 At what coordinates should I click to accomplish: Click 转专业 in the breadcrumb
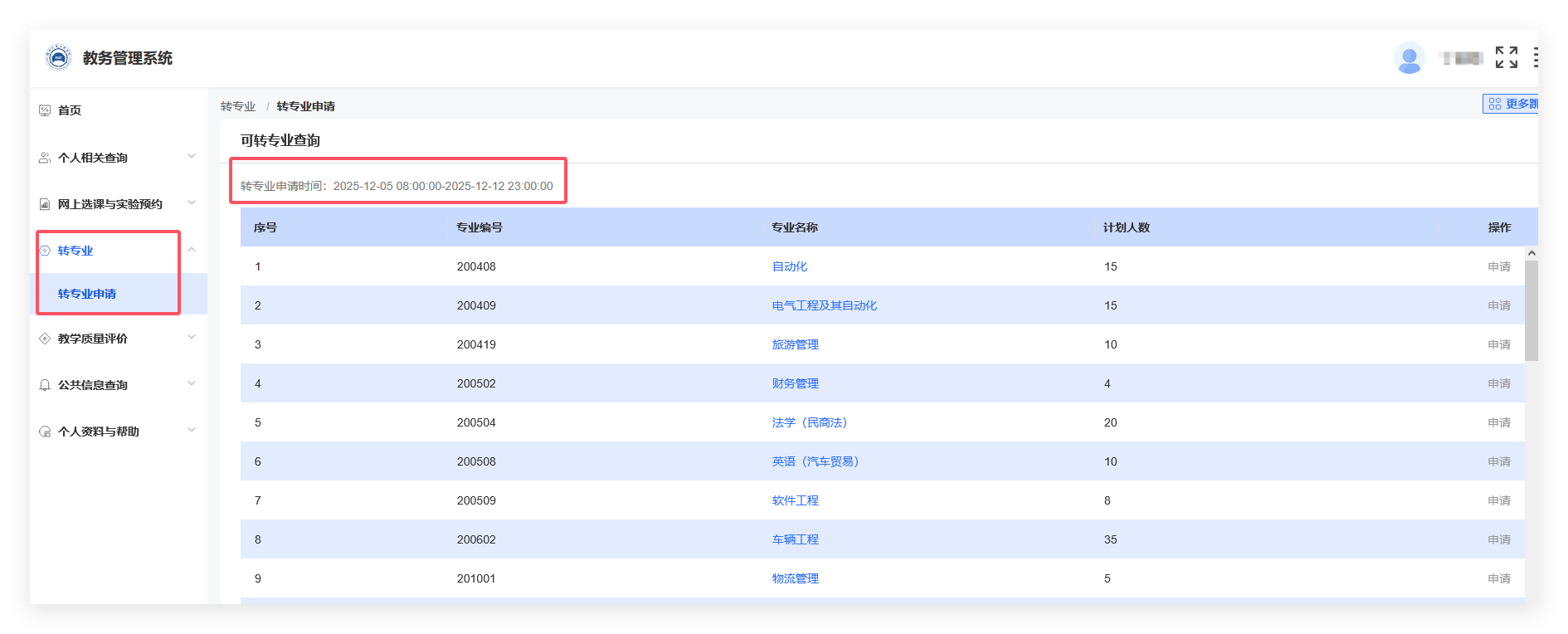pos(238,106)
